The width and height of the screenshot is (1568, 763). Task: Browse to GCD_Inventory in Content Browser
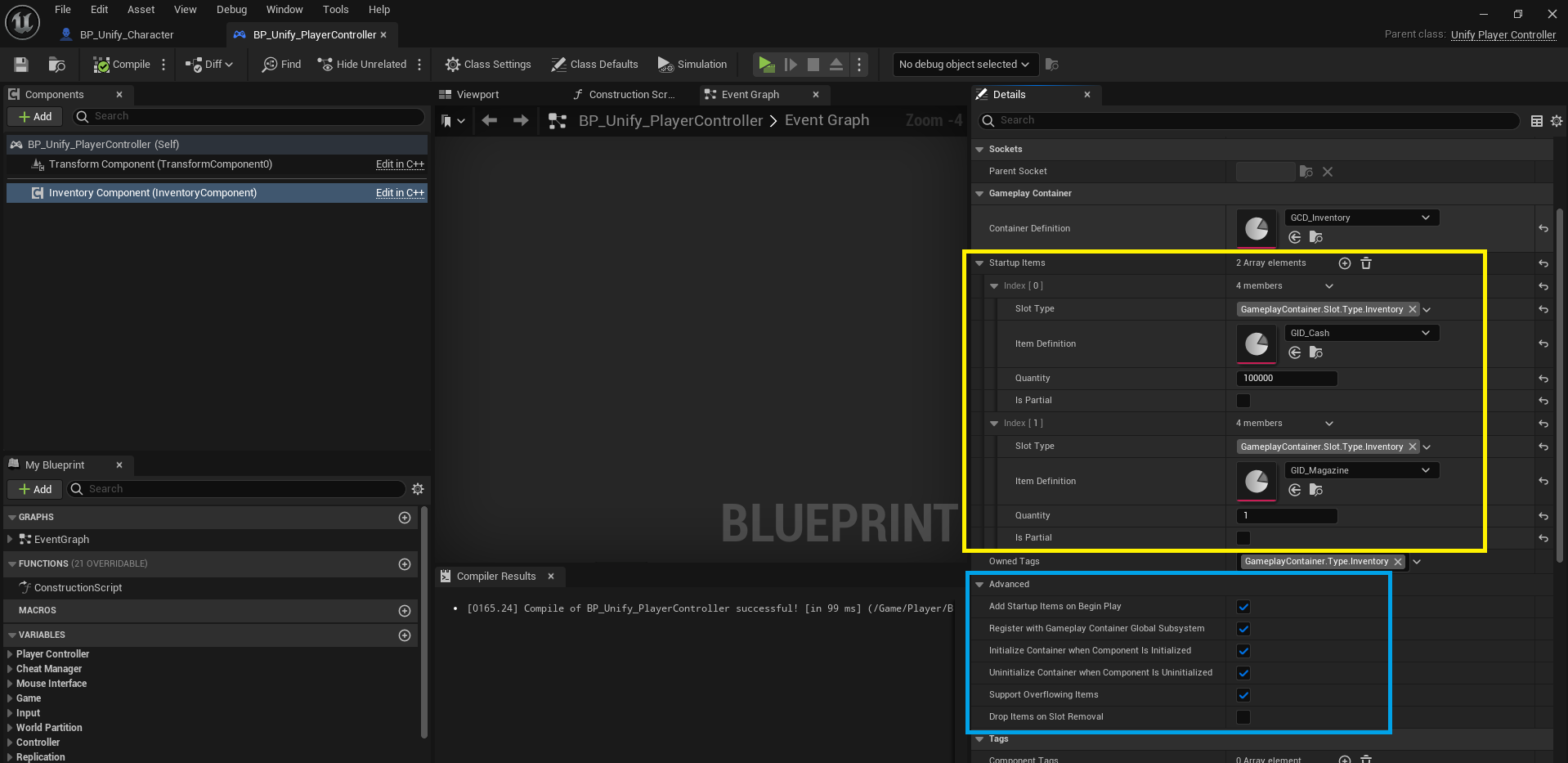(1315, 237)
